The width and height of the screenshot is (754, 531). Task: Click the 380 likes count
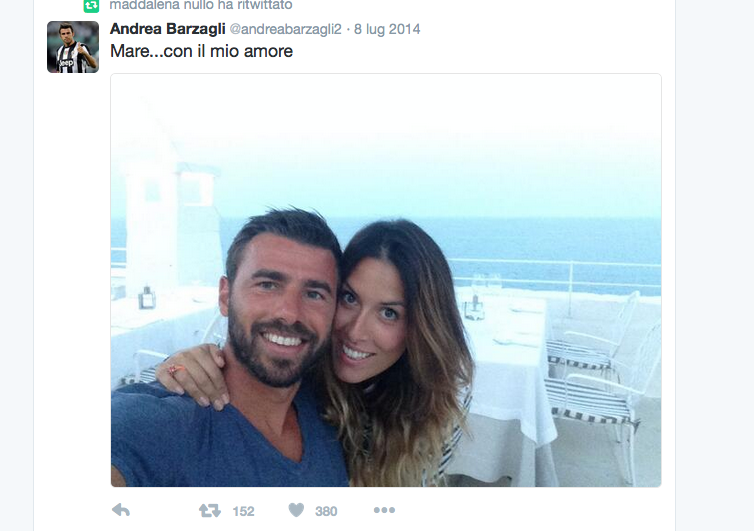(x=326, y=511)
